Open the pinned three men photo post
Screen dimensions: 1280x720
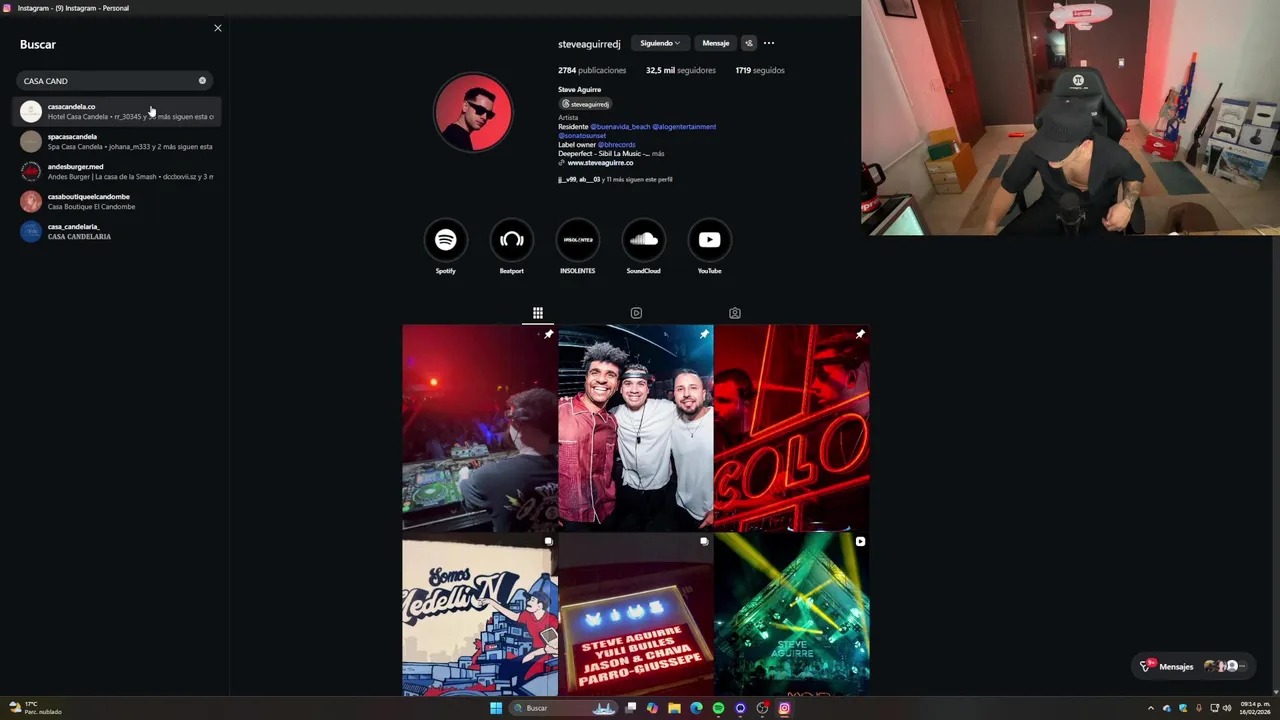click(636, 428)
